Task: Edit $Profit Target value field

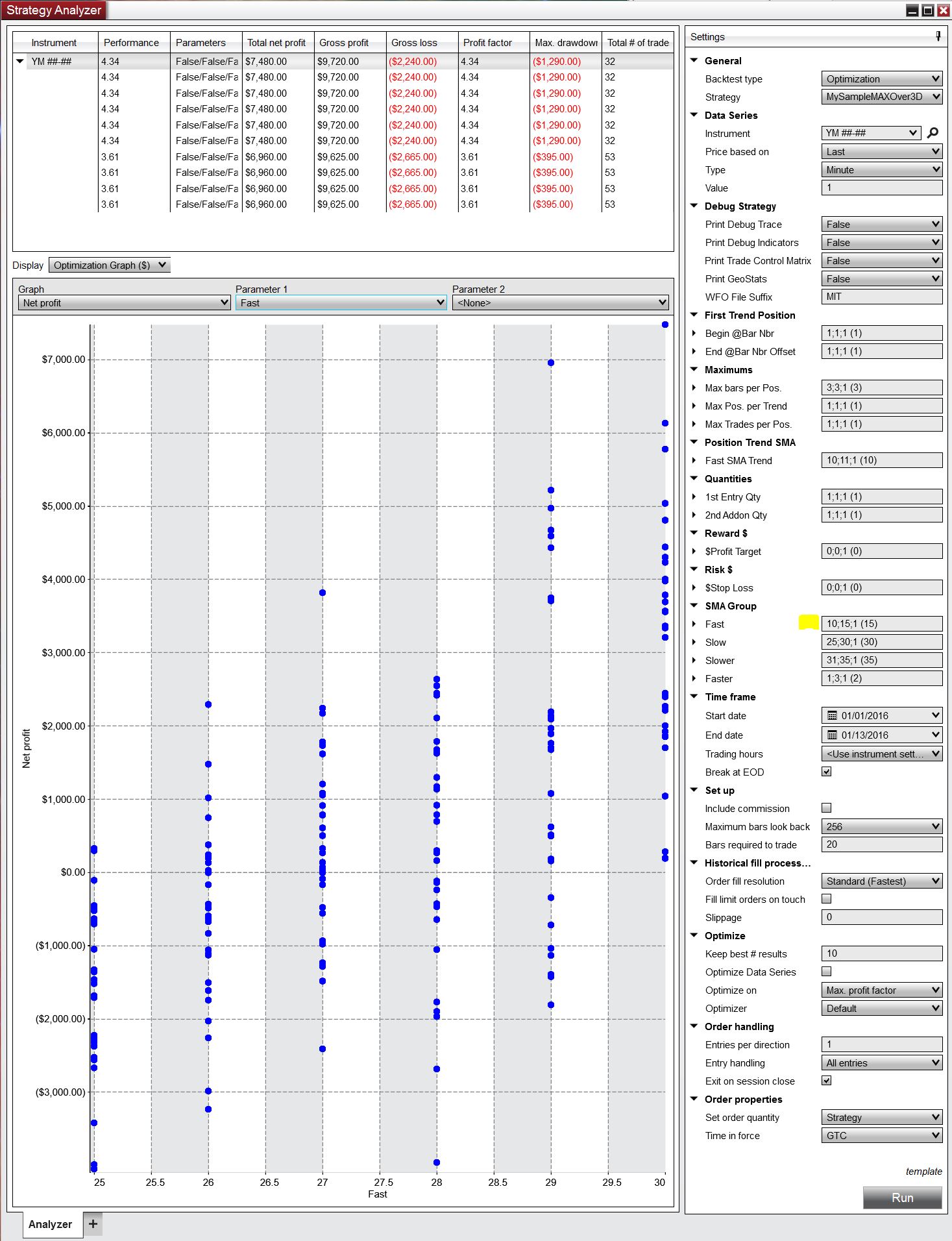Action: (881, 551)
